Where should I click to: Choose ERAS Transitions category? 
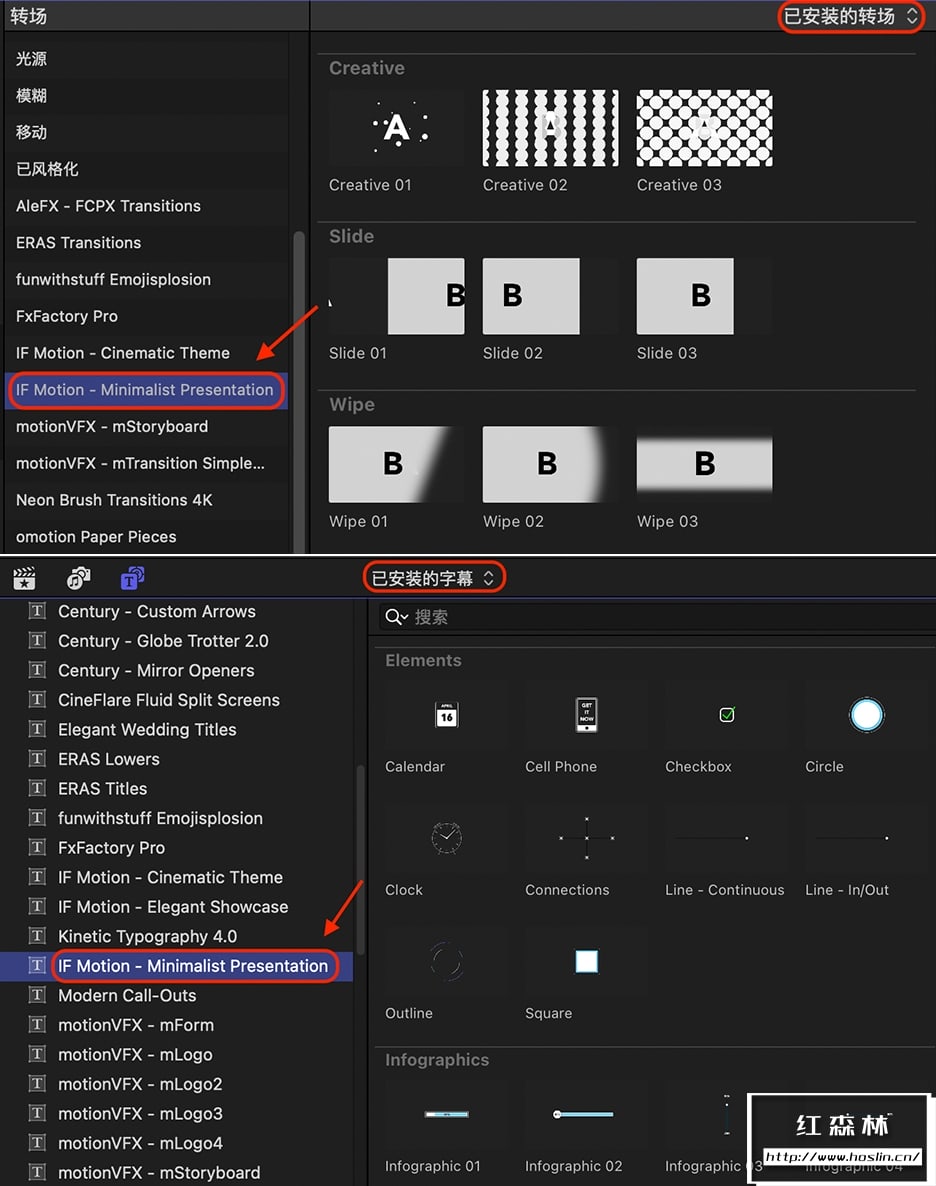click(x=147, y=243)
